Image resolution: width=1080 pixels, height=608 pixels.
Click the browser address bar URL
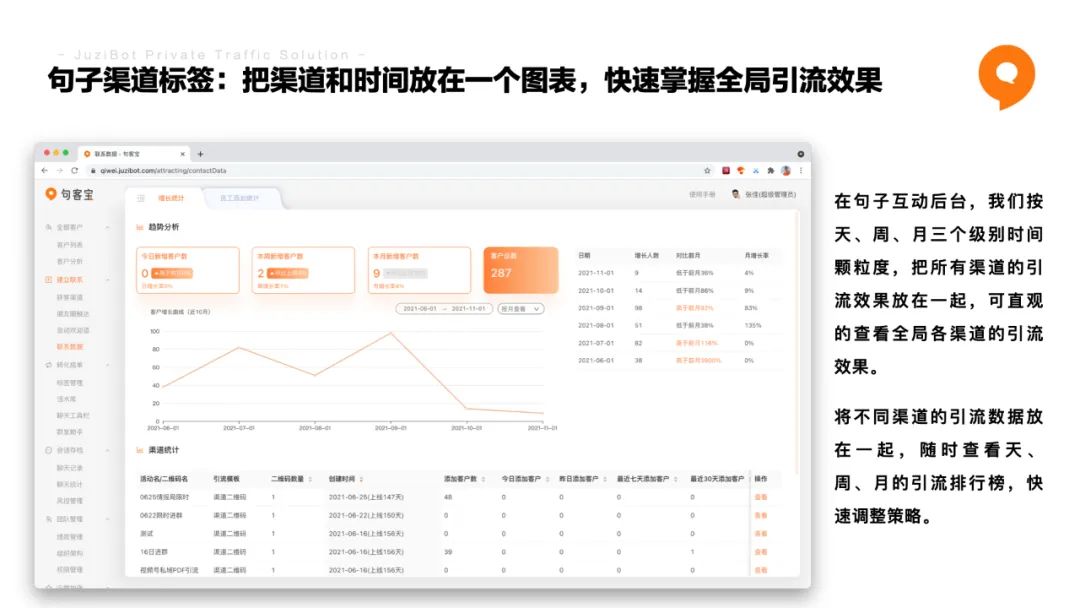(x=163, y=171)
